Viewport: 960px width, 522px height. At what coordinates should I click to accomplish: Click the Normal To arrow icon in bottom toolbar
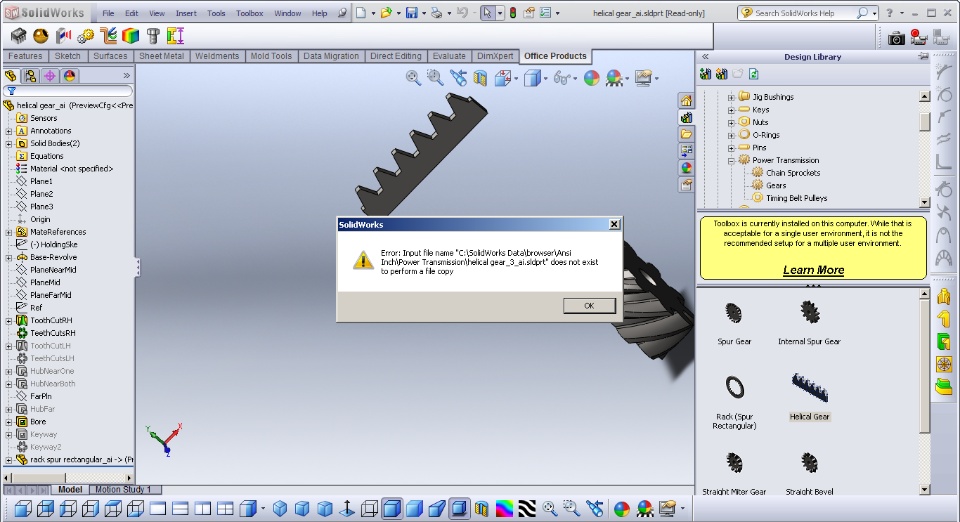coord(347,509)
